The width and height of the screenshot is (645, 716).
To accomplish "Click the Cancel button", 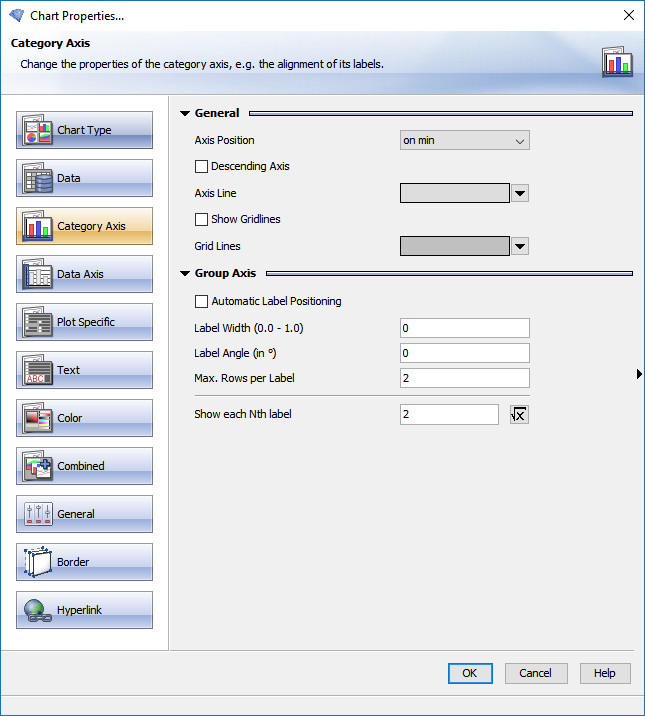I will coord(535,673).
